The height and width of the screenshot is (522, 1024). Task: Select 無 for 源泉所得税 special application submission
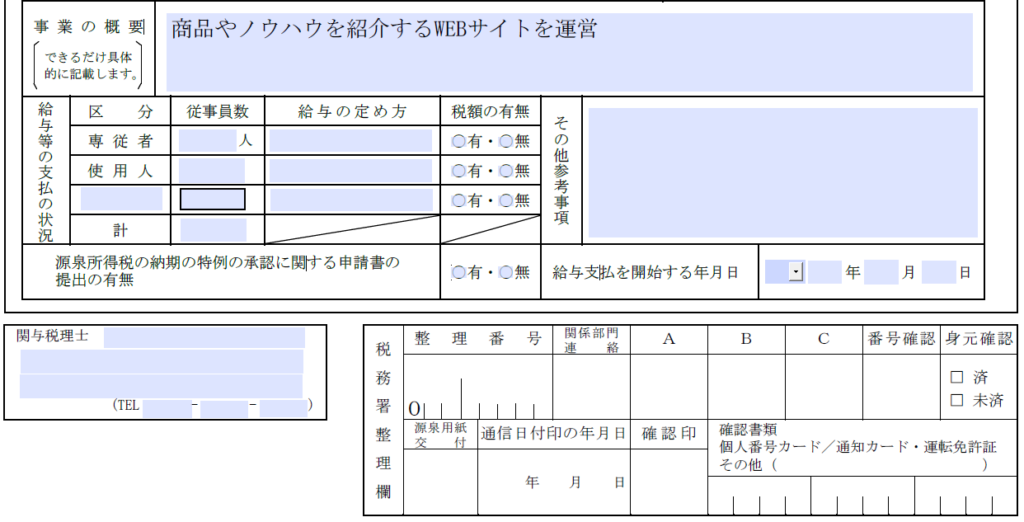pyautogui.click(x=506, y=272)
